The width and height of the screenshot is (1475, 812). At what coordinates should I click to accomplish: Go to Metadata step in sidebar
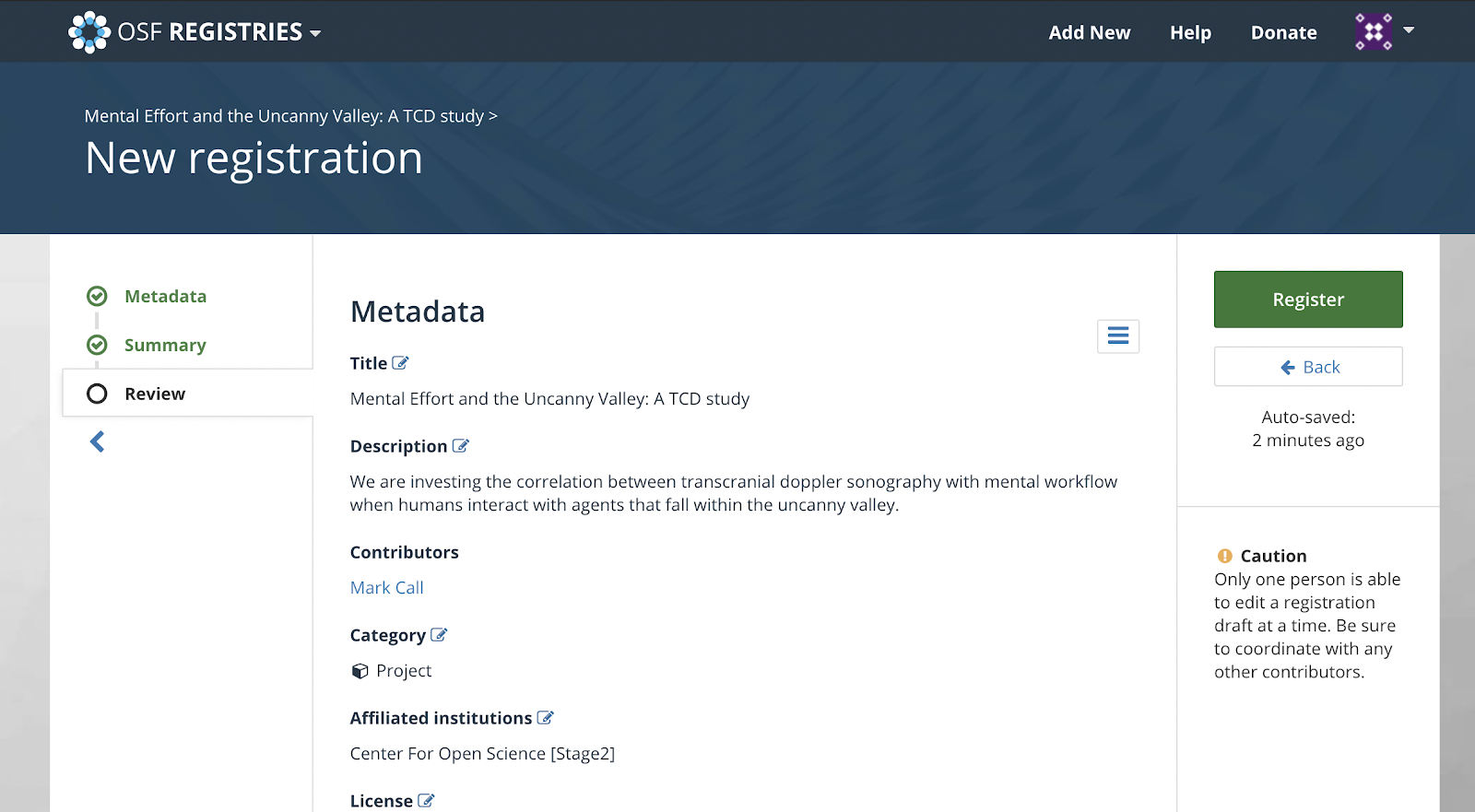[166, 296]
